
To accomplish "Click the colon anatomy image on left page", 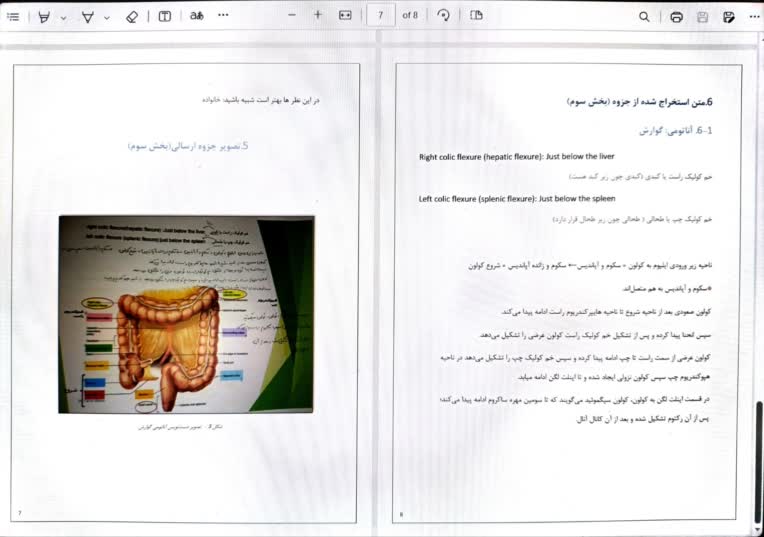I will click(x=186, y=314).
